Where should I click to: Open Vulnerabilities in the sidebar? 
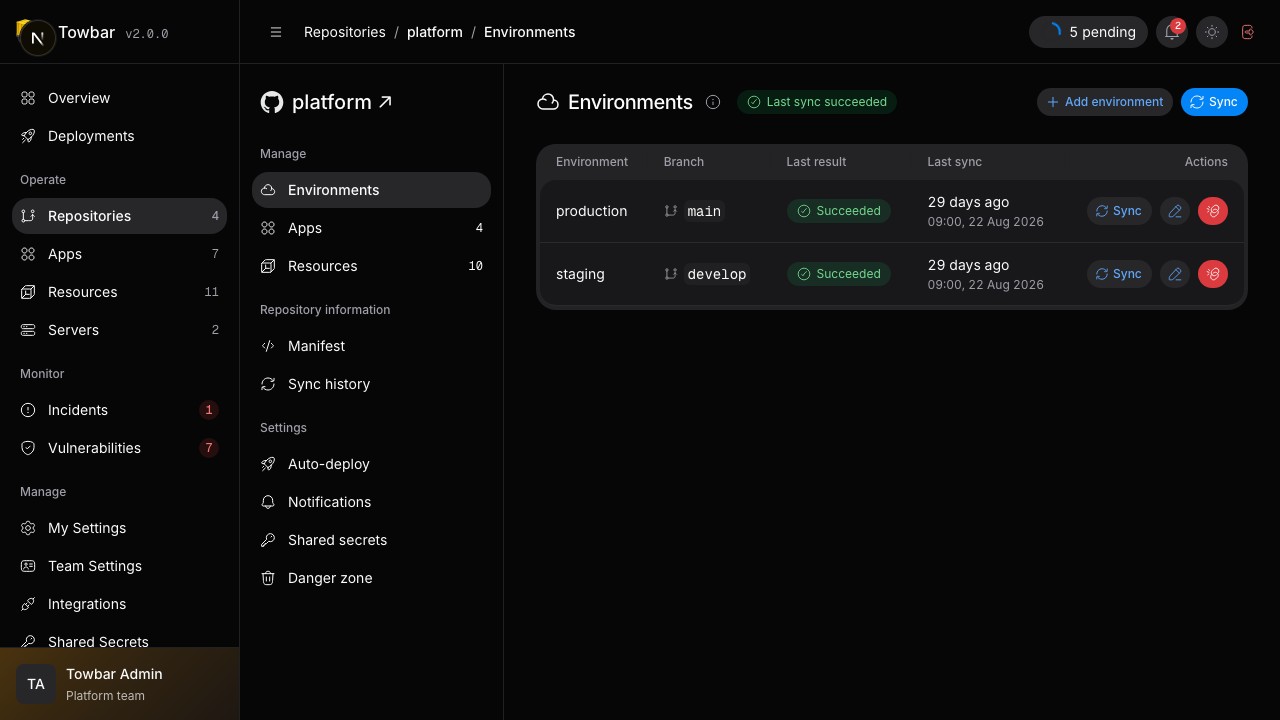[119, 448]
